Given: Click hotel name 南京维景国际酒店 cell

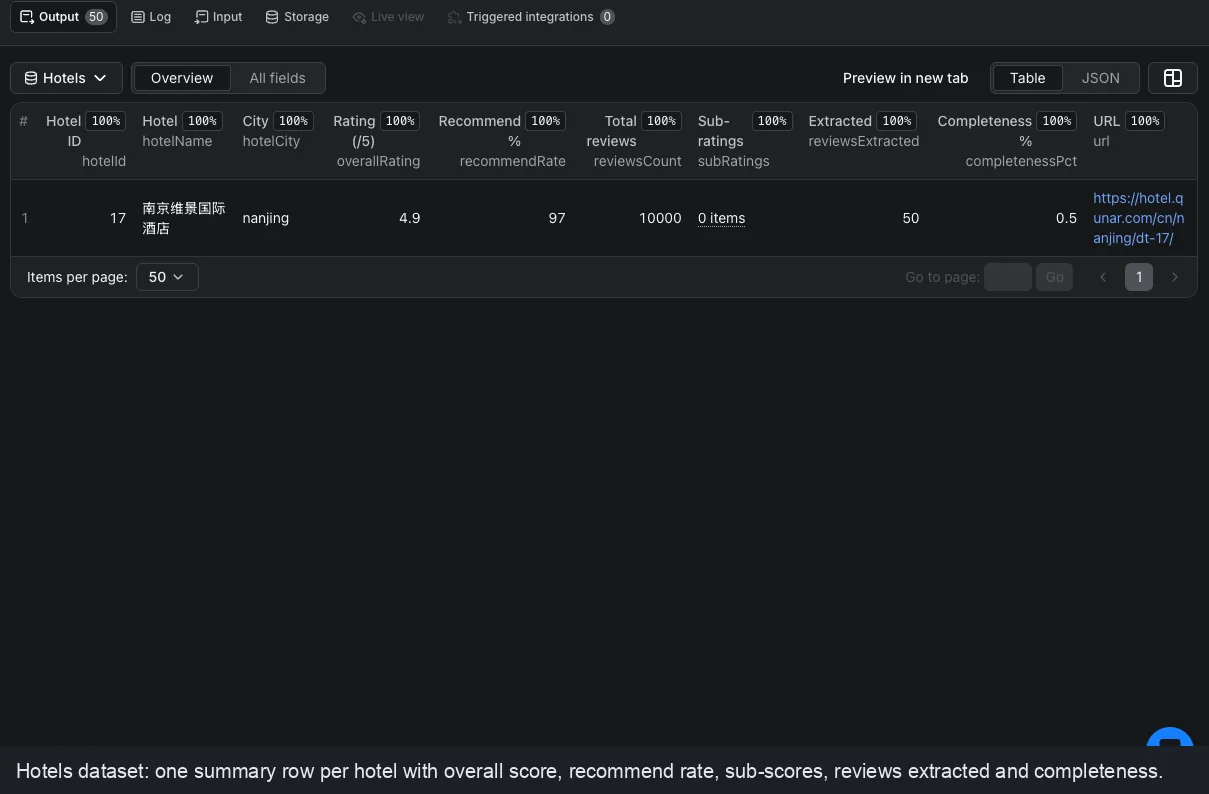Looking at the screenshot, I should [x=184, y=218].
